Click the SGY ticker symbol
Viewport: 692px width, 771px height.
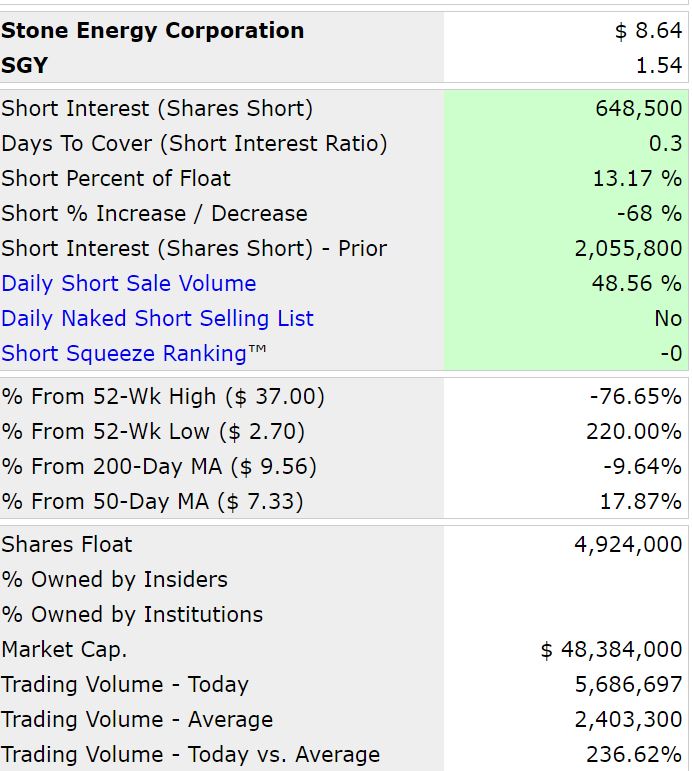tap(25, 65)
